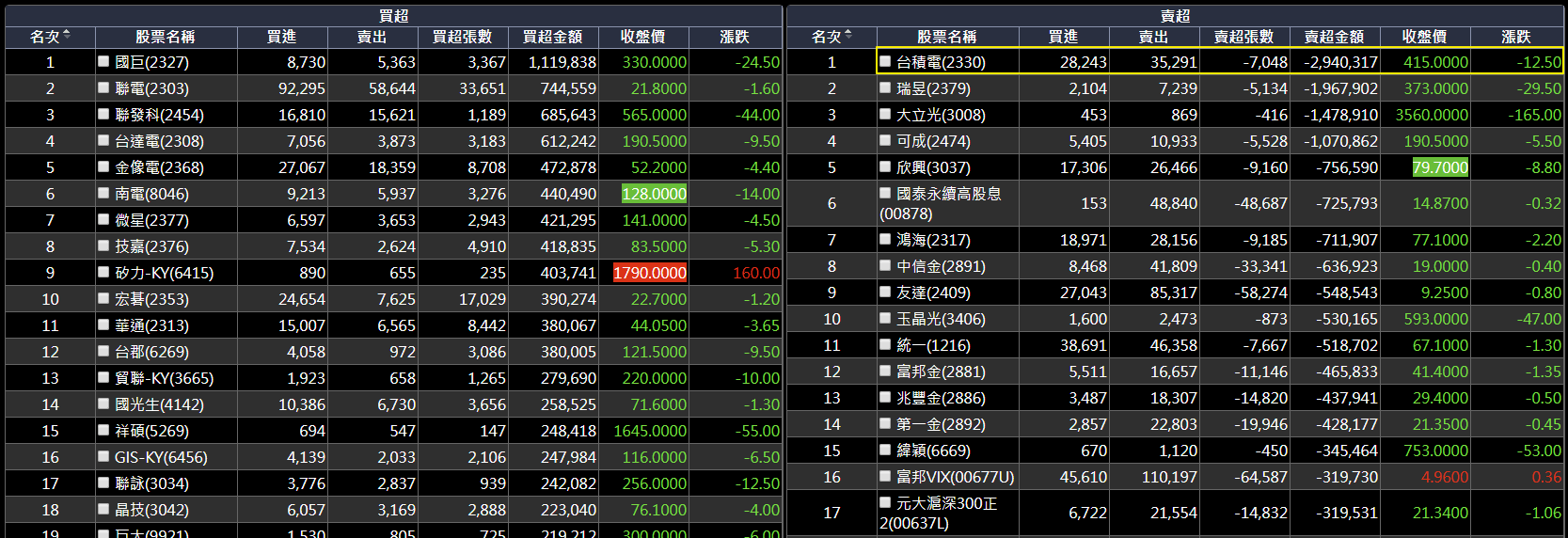Click 買超張數 column header
Image resolution: width=1568 pixels, height=538 pixels.
click(463, 37)
